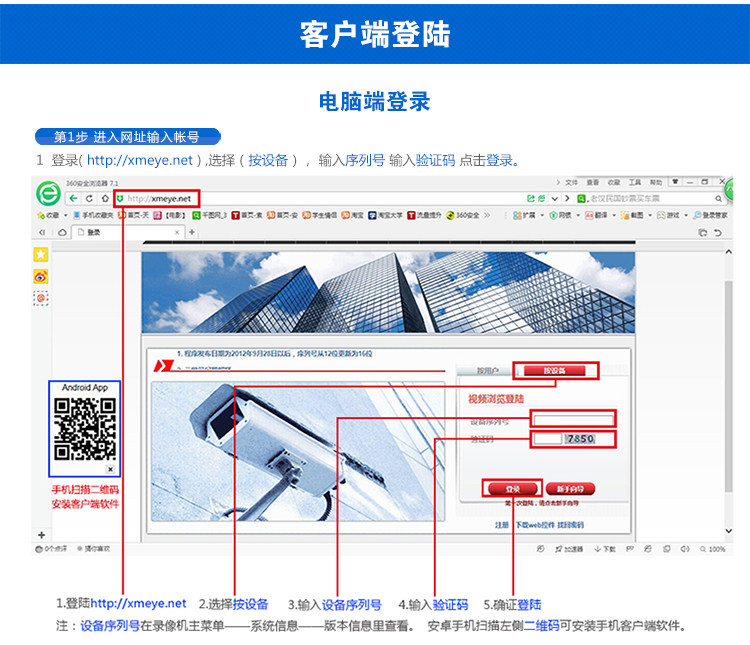Open the 登录管家 login manager

tap(710, 215)
